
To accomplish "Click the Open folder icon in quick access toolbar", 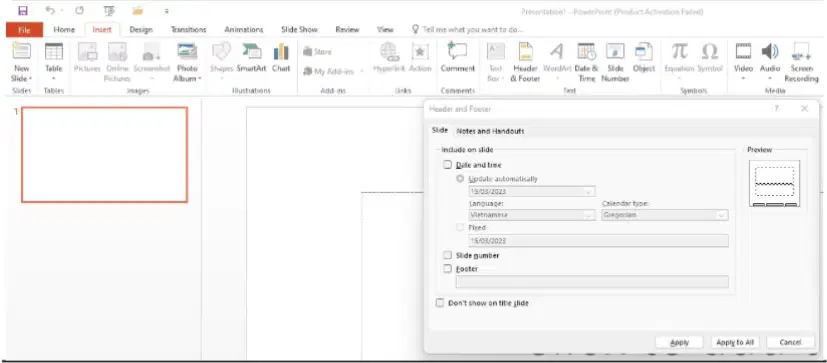I will tap(138, 11).
